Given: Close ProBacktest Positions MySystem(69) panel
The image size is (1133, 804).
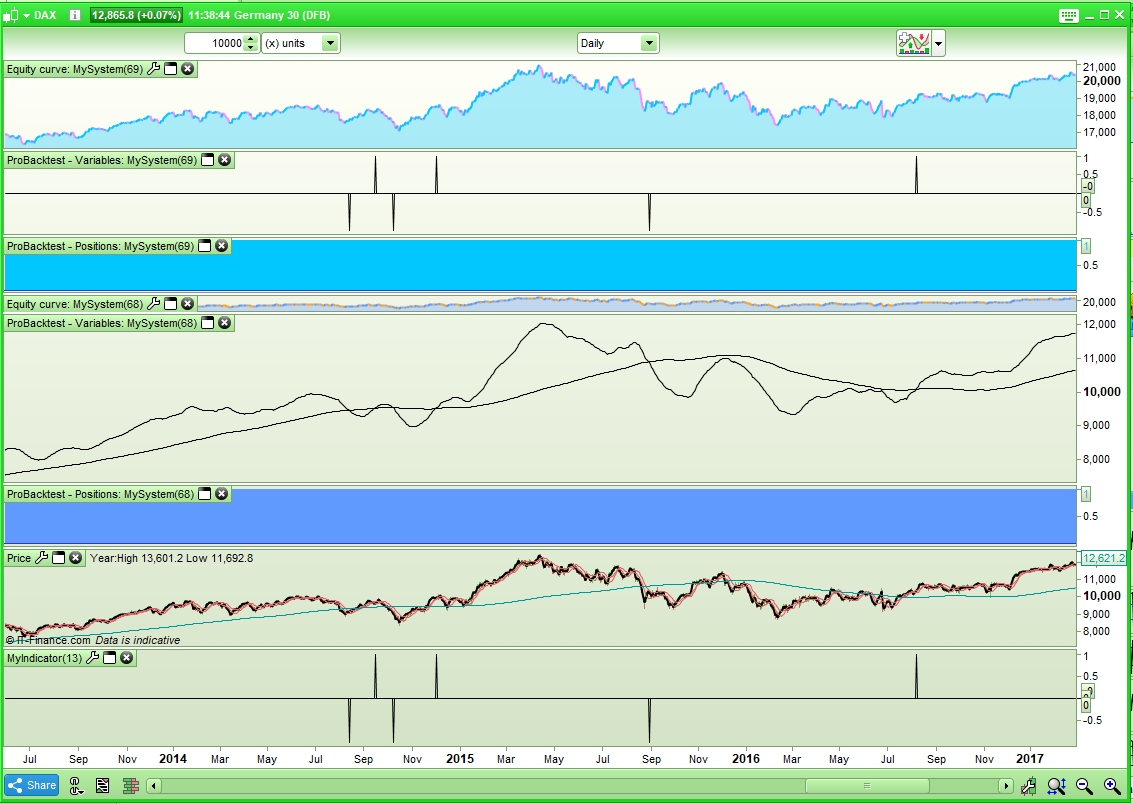Looking at the screenshot, I should (222, 246).
